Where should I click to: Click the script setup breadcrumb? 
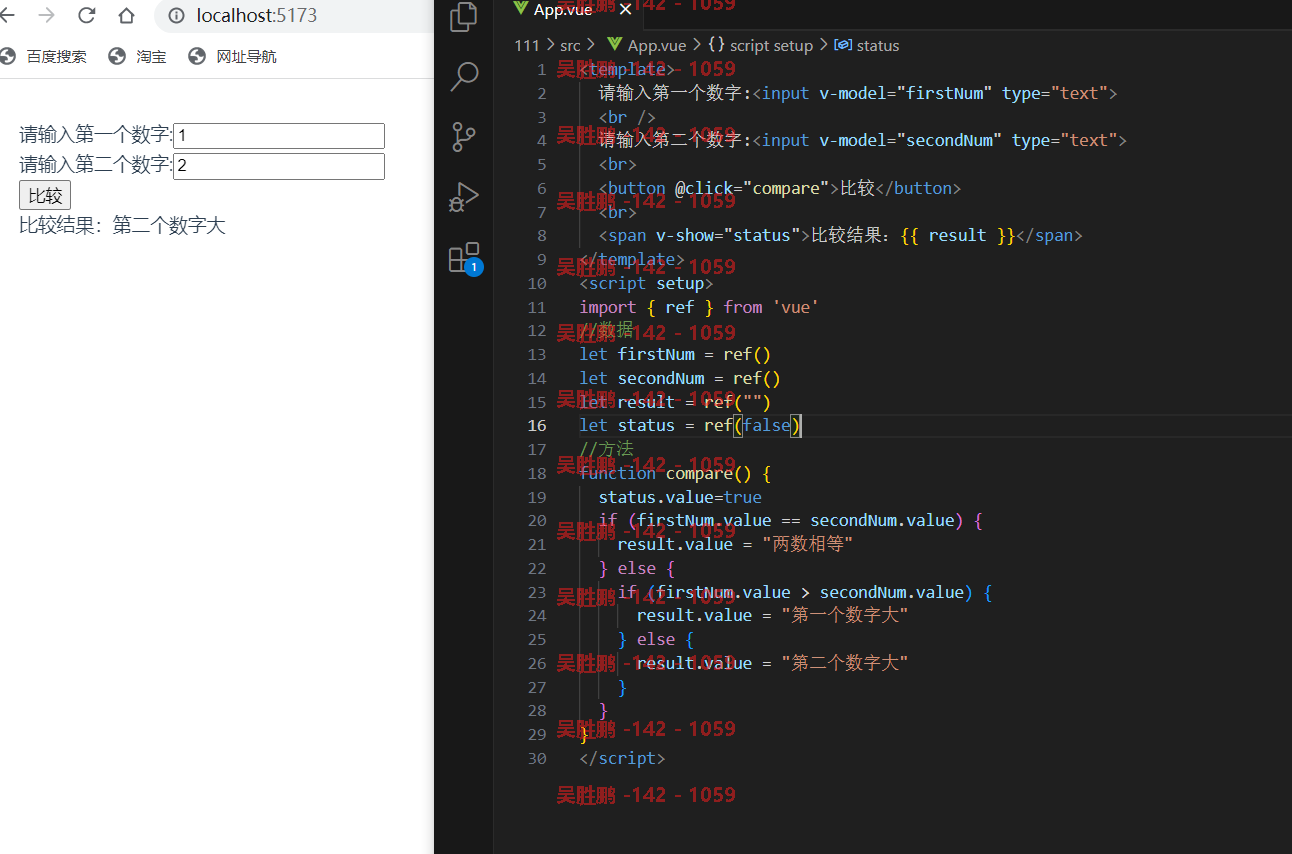point(760,46)
